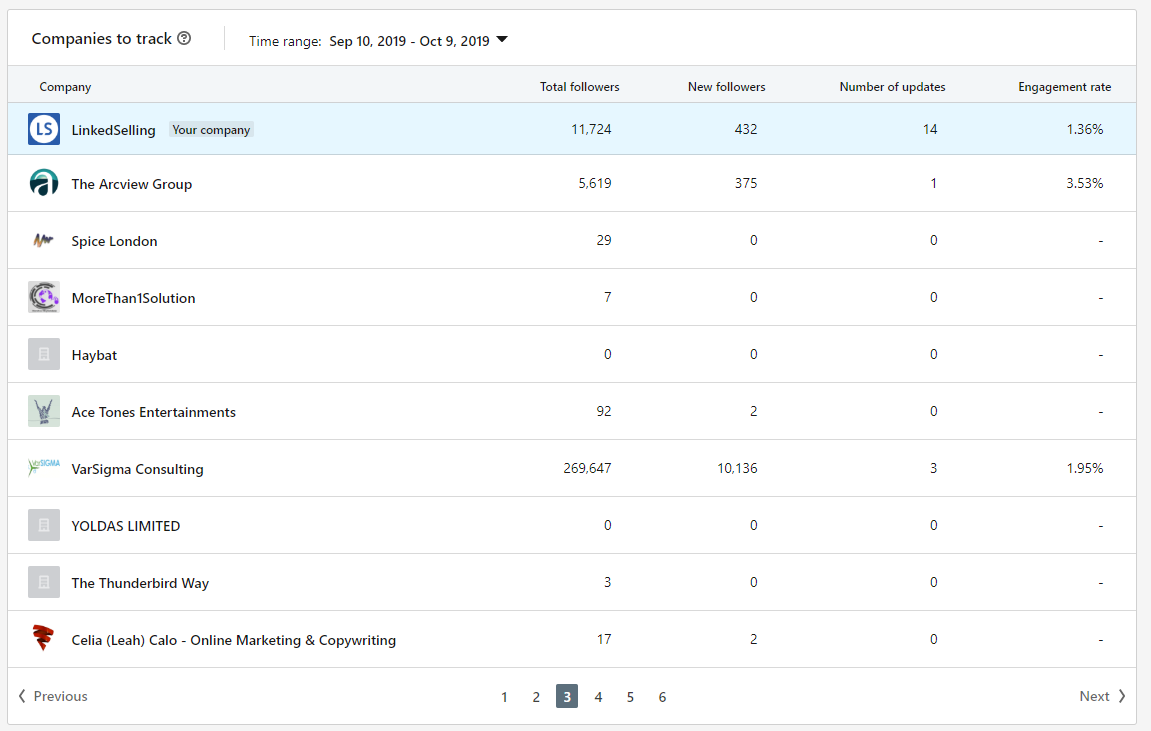Click the 3.53% engagement rate value
1151x731 pixels.
tap(1084, 183)
